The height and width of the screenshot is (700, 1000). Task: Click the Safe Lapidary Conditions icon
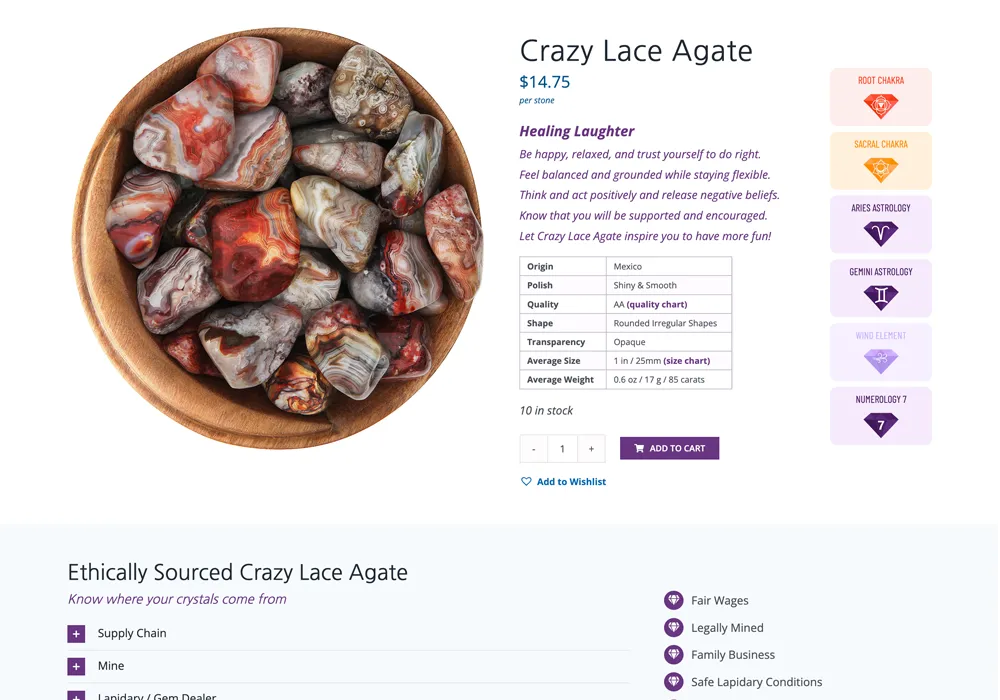click(672, 681)
